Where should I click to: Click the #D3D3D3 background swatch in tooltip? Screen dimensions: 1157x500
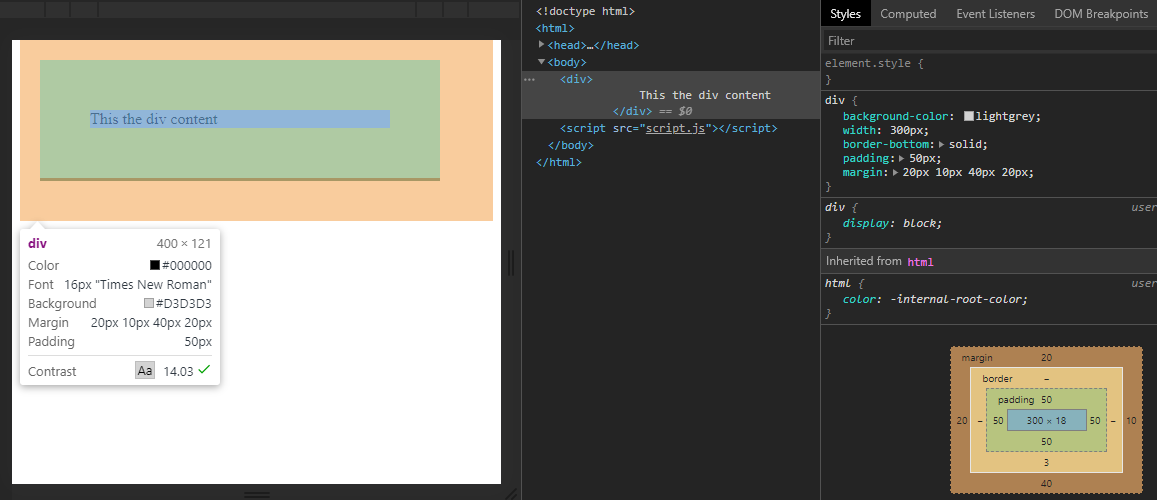[149, 303]
